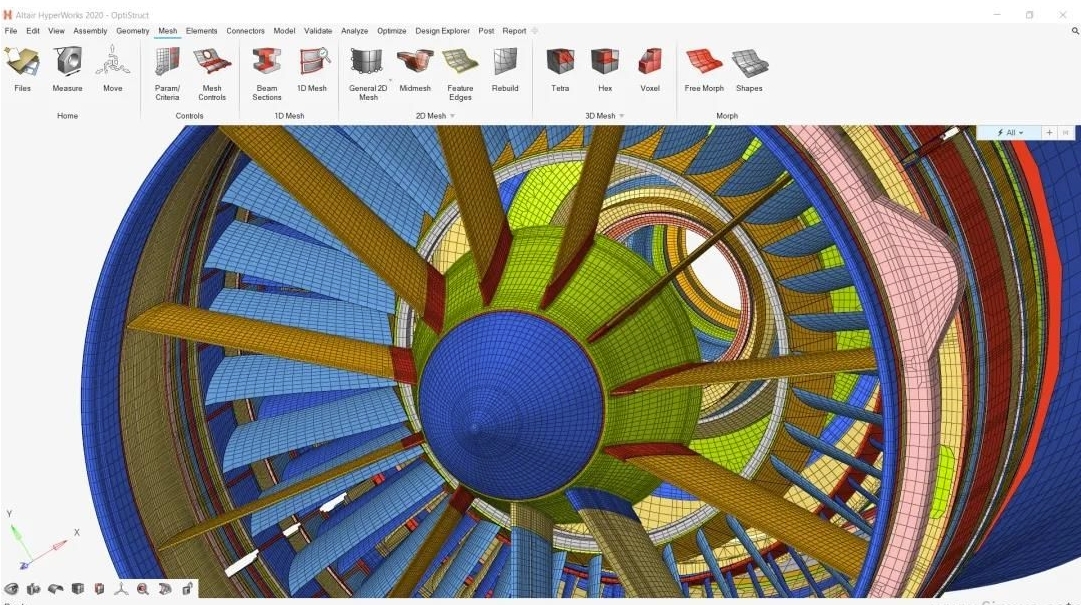
Task: Open the File menu
Action: (x=11, y=31)
